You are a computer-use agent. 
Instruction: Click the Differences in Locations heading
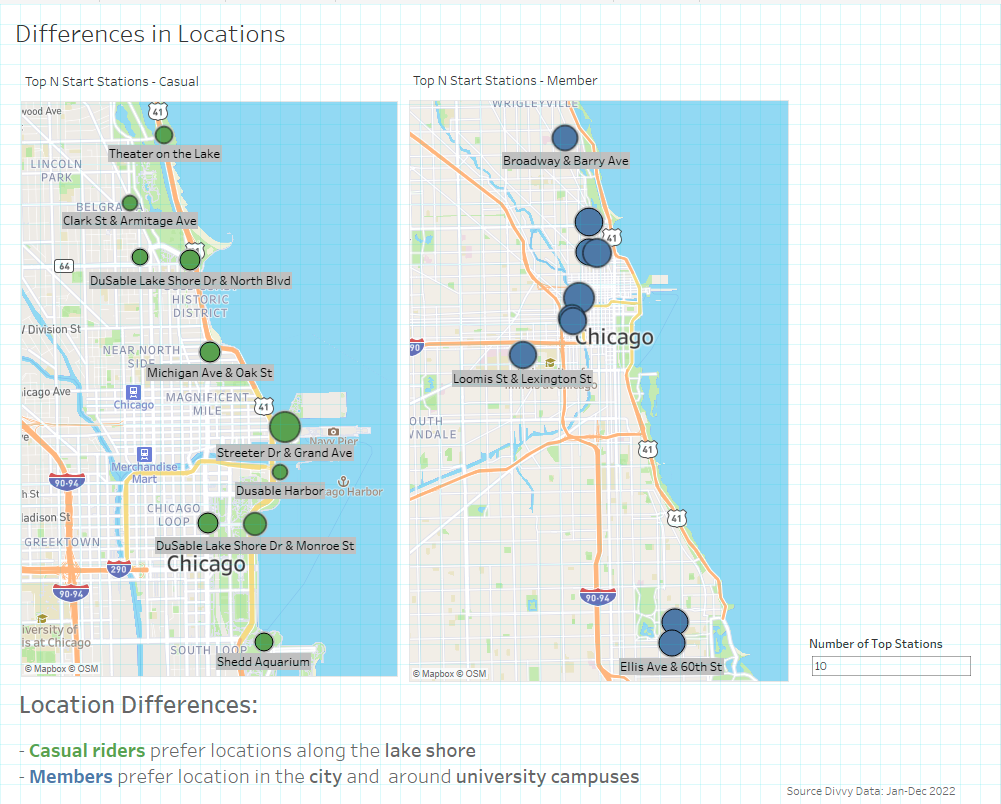point(150,34)
